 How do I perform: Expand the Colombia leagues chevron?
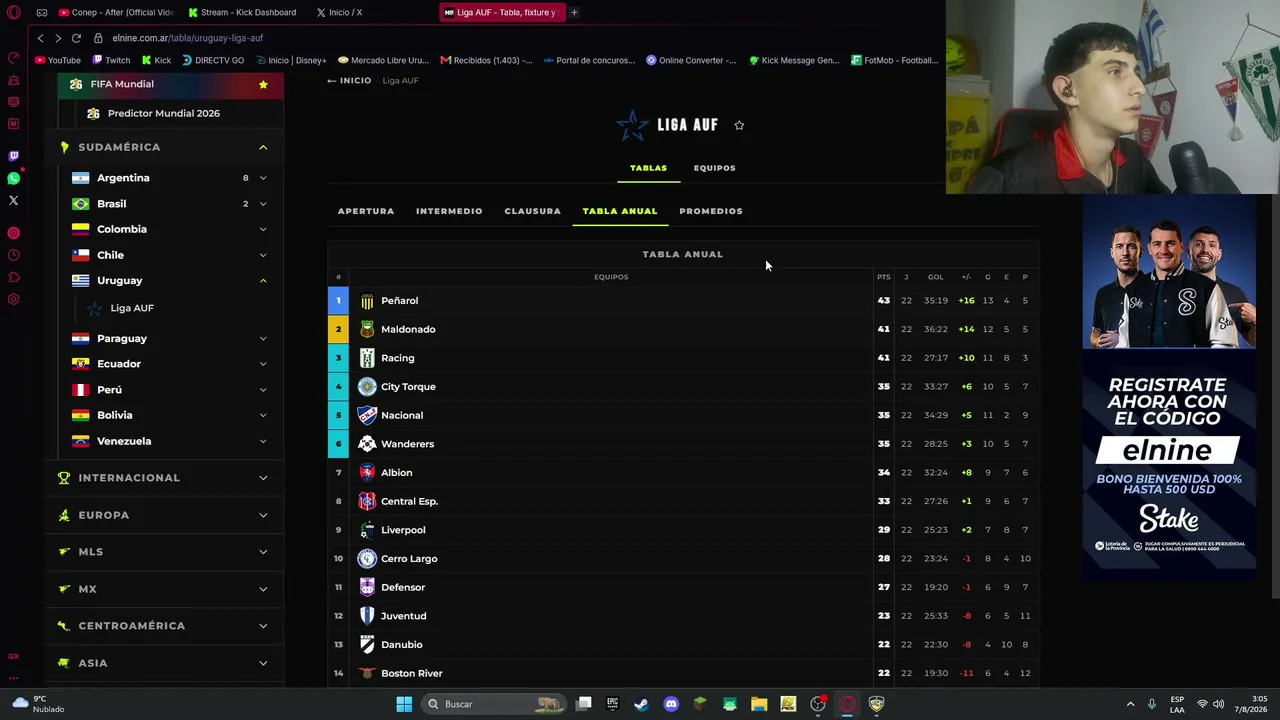point(263,229)
